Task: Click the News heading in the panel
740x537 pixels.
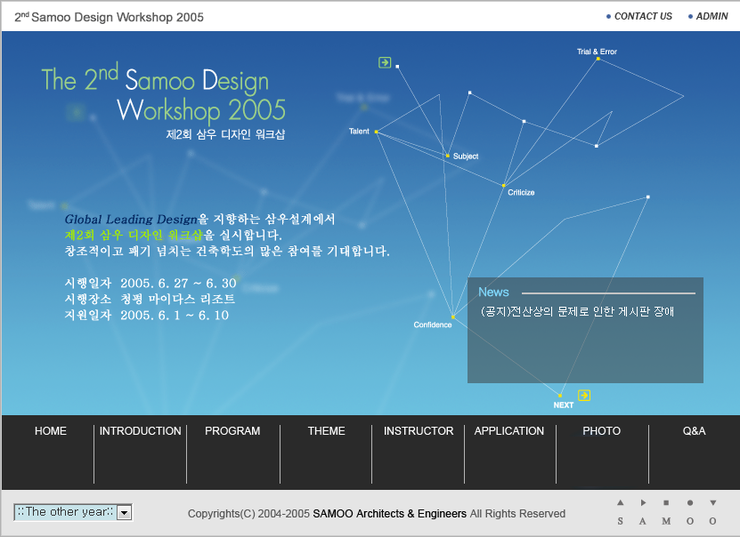Action: (x=494, y=292)
